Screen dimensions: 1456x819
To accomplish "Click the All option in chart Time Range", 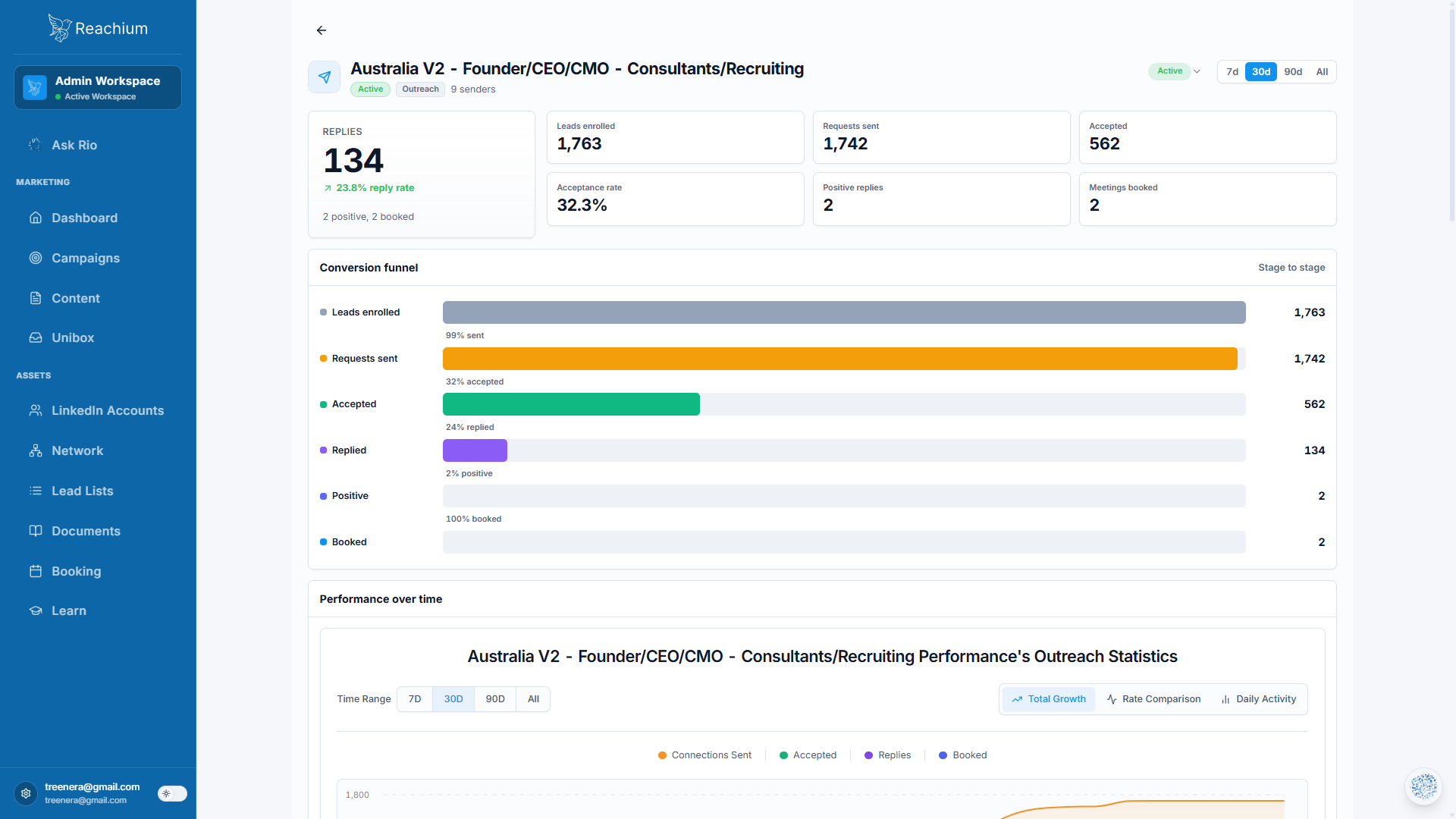I will click(534, 699).
